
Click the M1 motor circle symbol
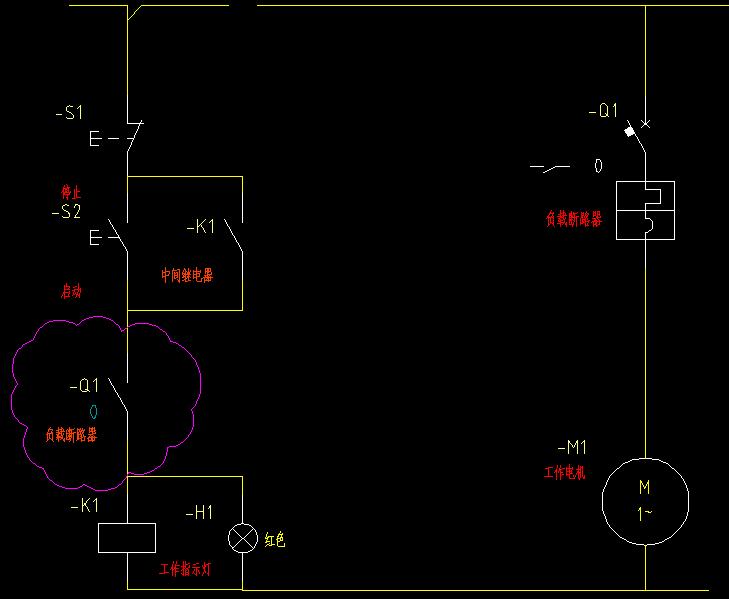pos(645,500)
